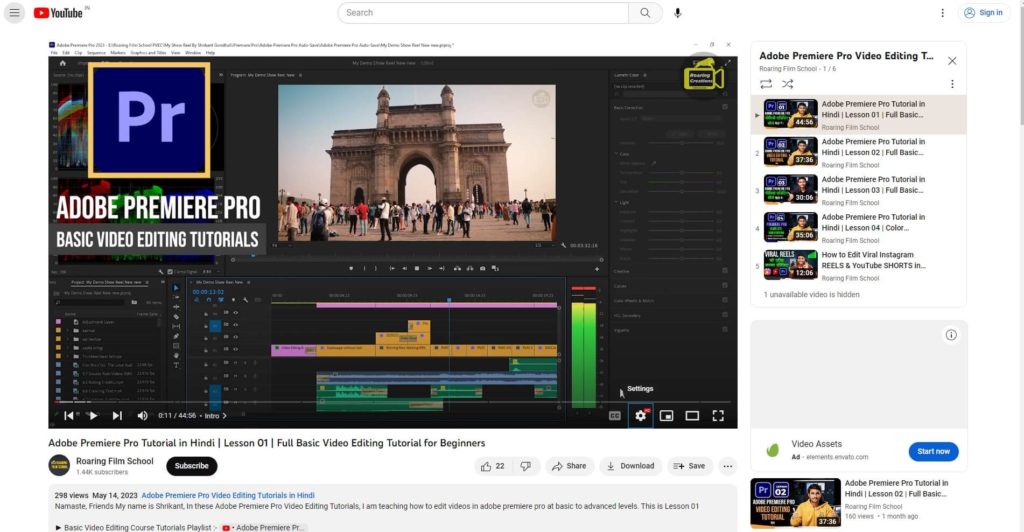Open player Settings gear

click(x=641, y=416)
